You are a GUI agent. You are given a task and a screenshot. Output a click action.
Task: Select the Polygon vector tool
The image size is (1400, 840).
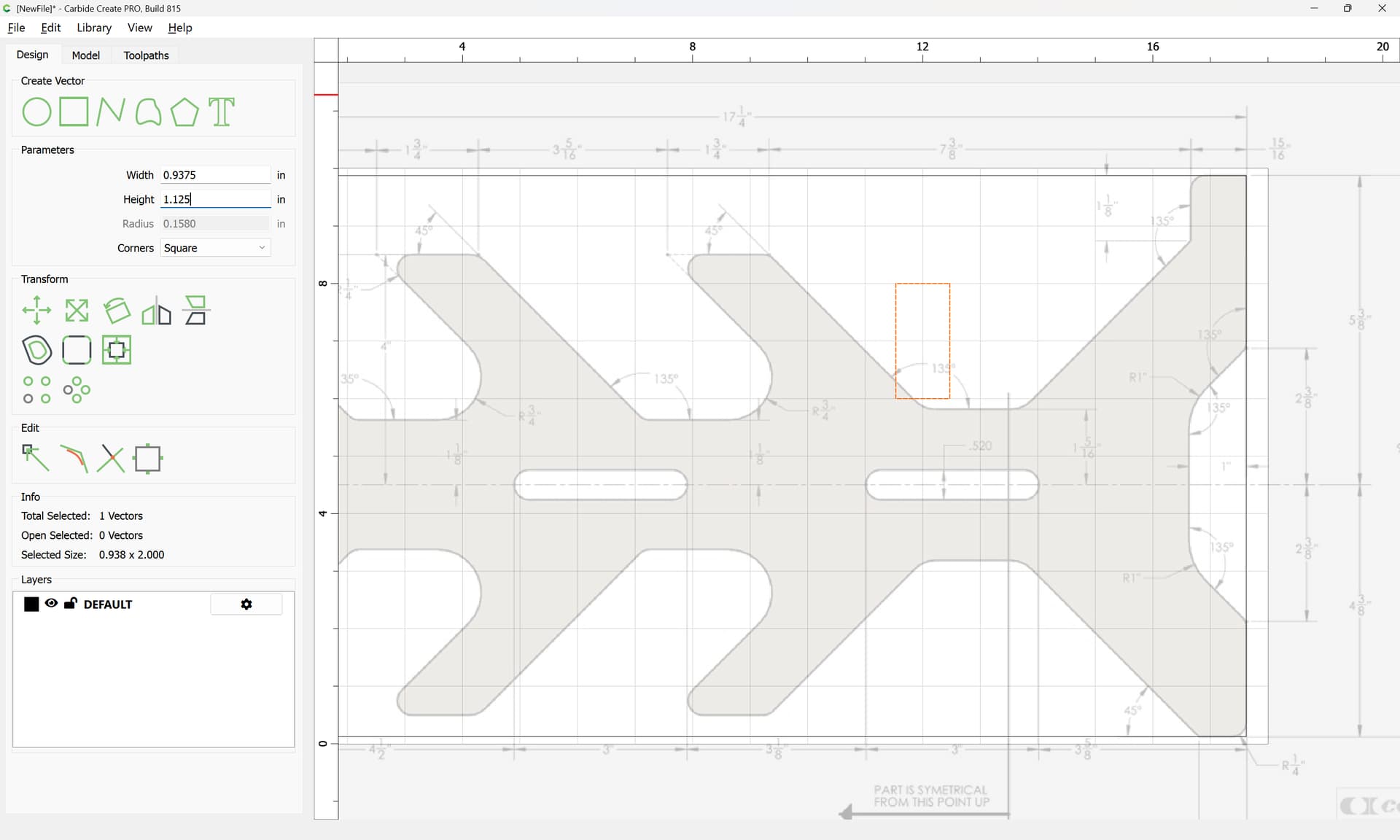coord(184,112)
